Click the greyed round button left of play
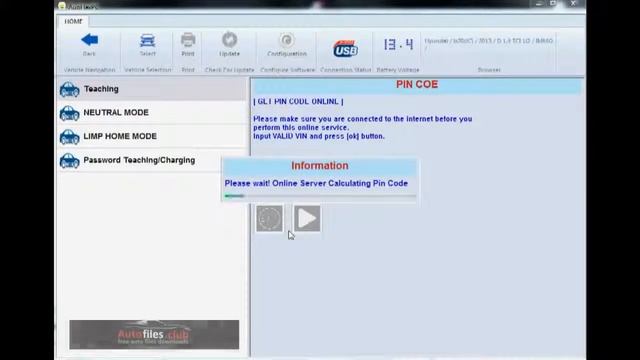The image size is (640, 360). pos(269,218)
